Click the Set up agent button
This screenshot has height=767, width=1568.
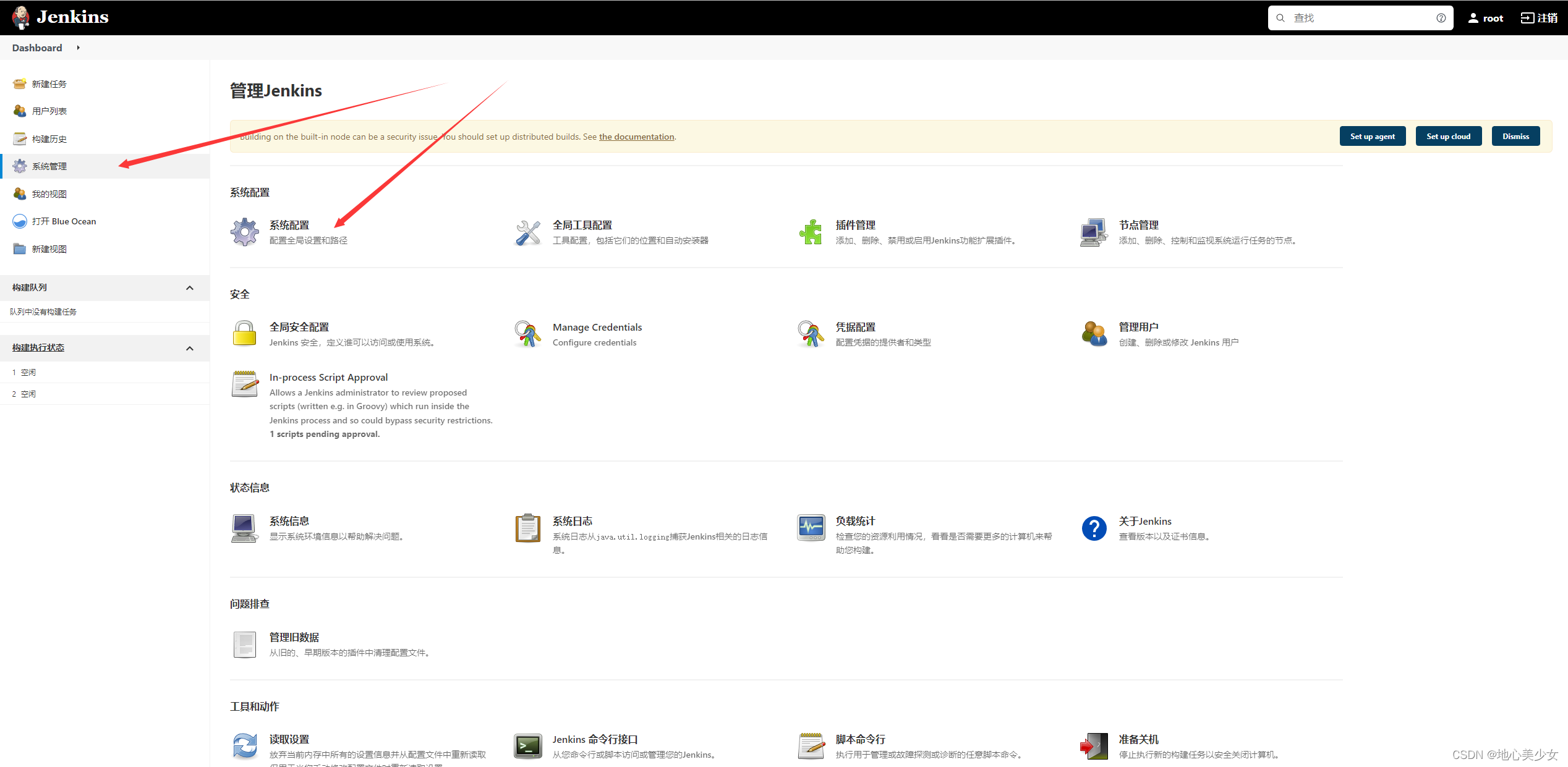(x=1372, y=137)
